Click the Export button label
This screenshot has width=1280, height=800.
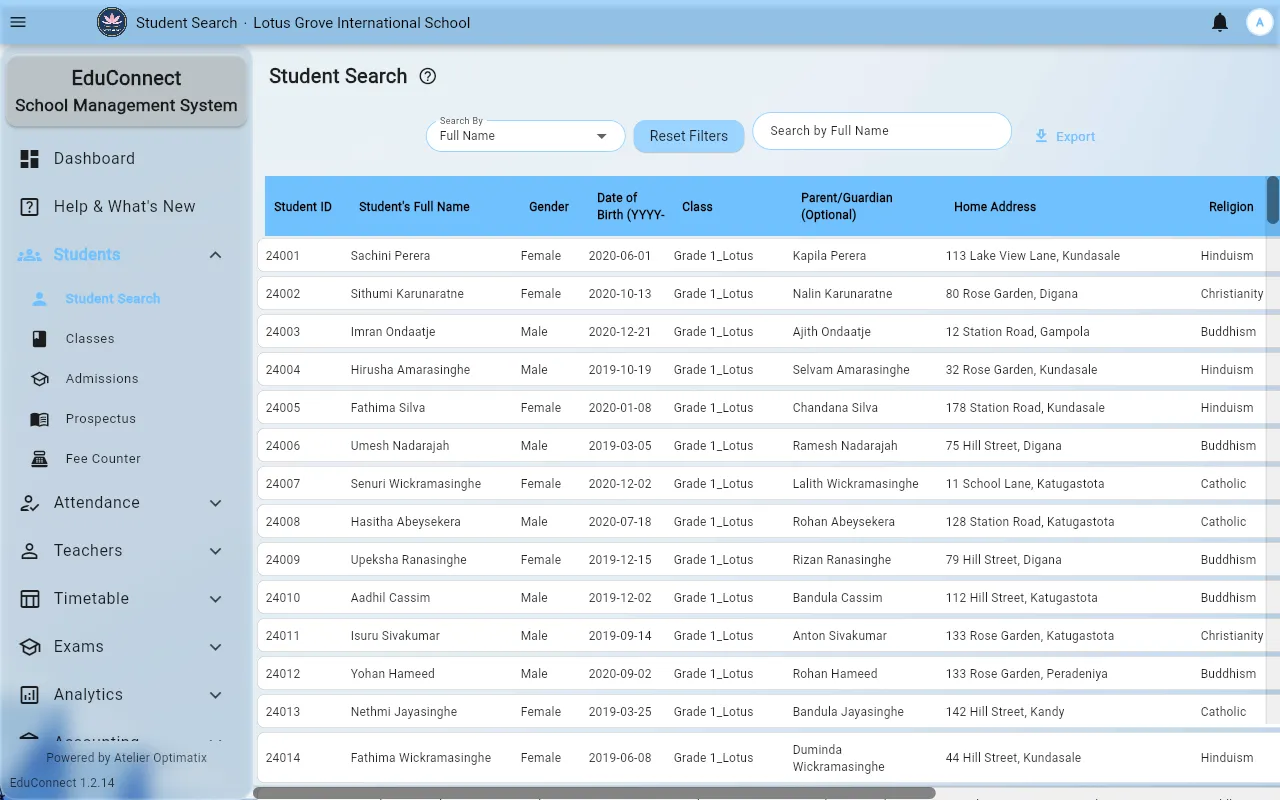point(1076,137)
